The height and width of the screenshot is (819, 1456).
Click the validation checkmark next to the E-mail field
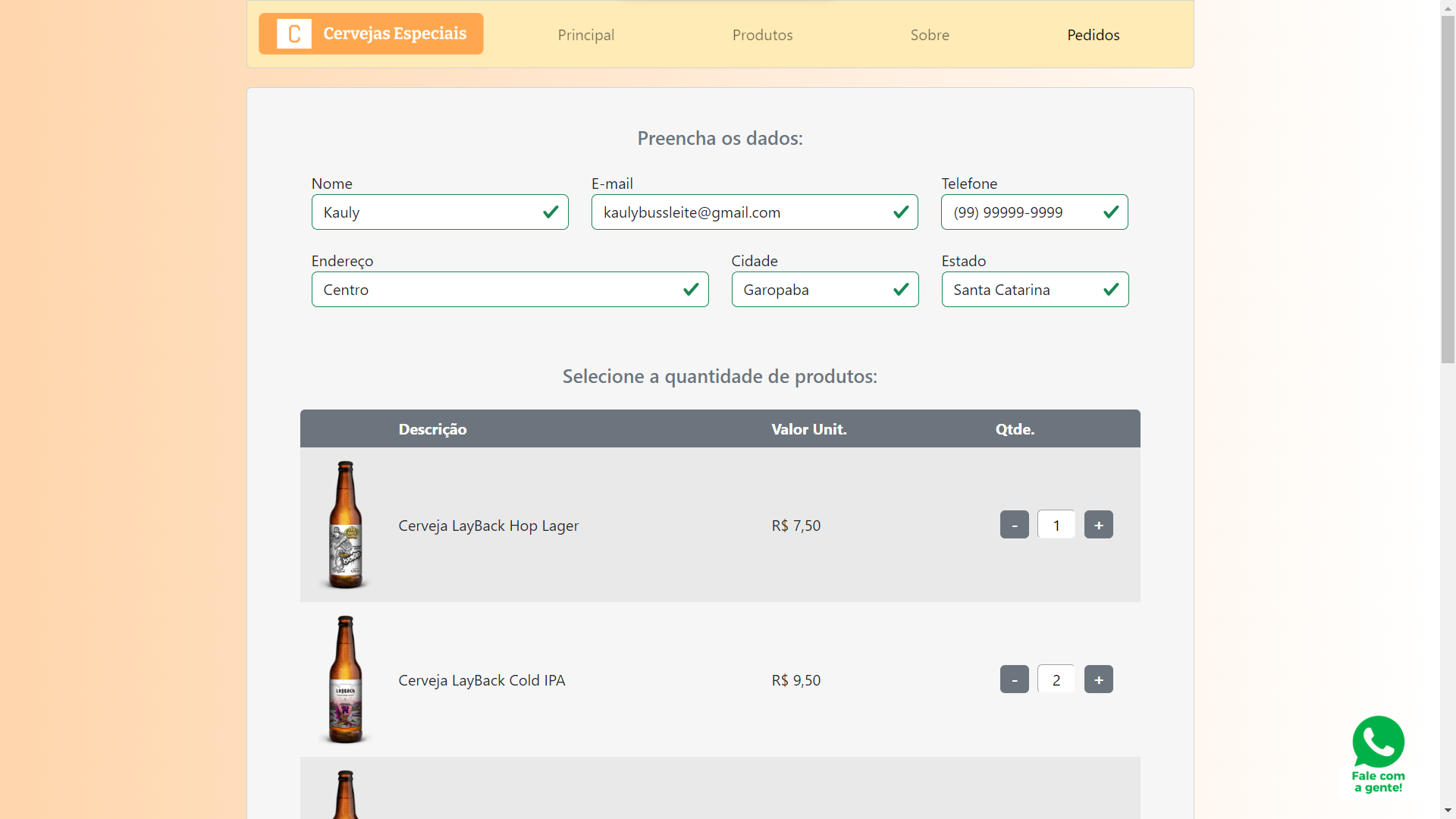902,212
